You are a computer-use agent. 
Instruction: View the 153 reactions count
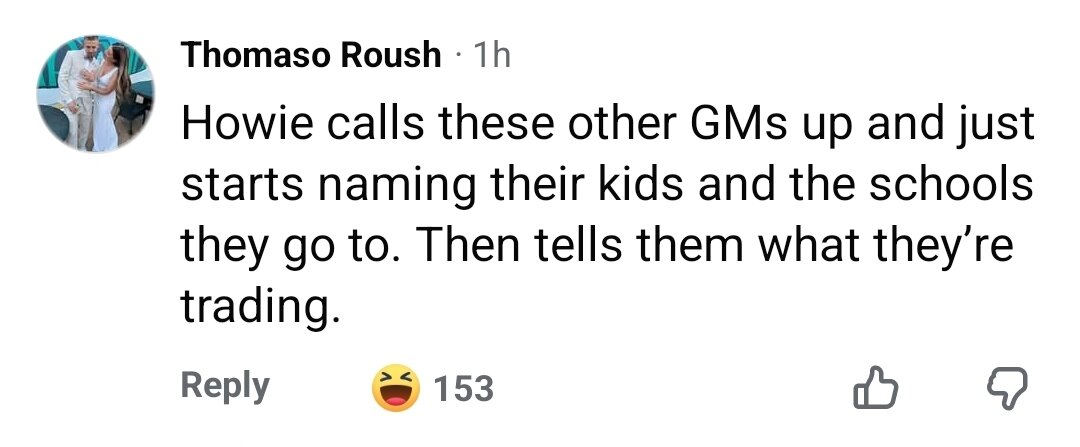465,388
